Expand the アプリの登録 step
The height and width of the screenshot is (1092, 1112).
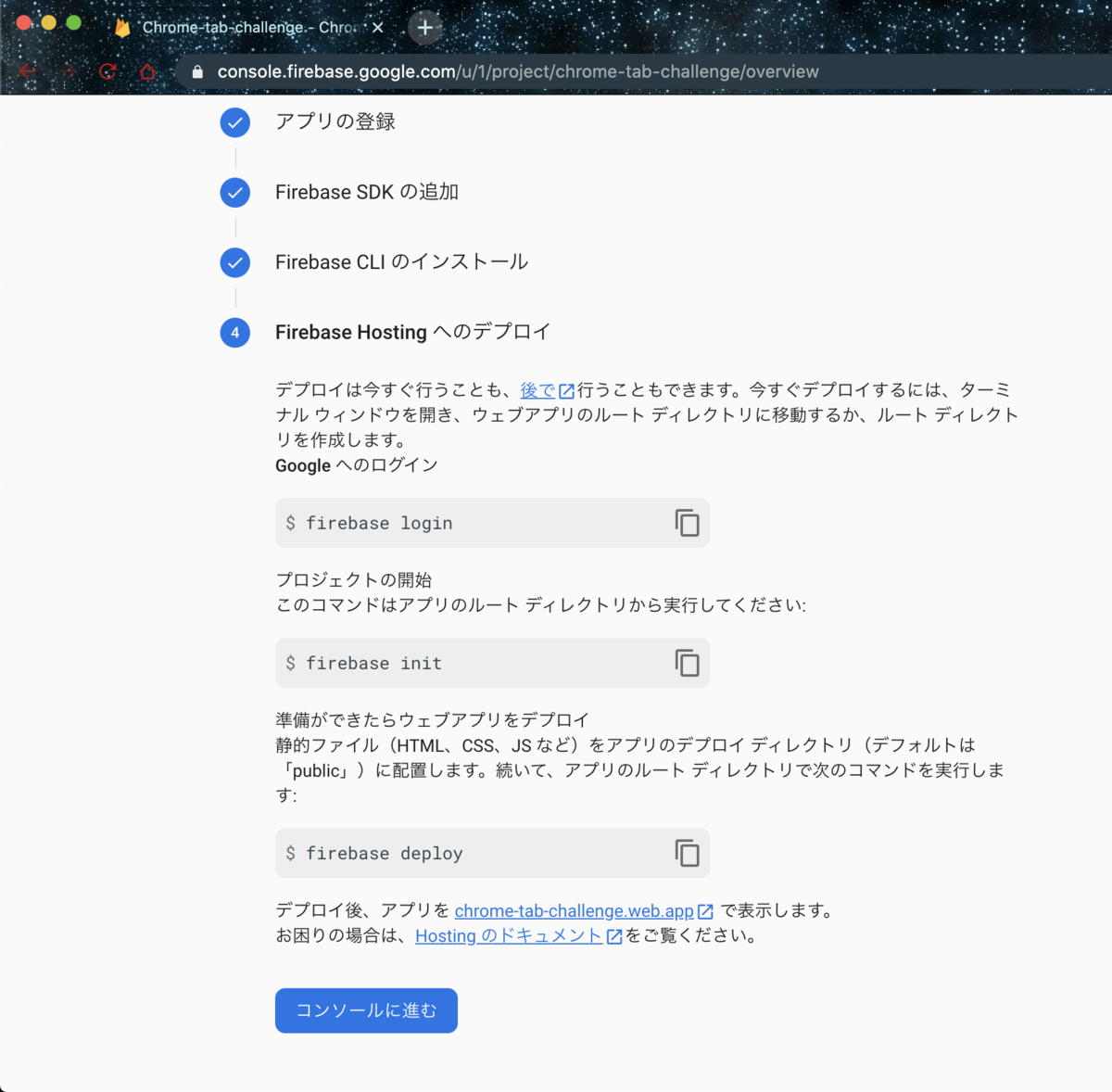click(335, 121)
